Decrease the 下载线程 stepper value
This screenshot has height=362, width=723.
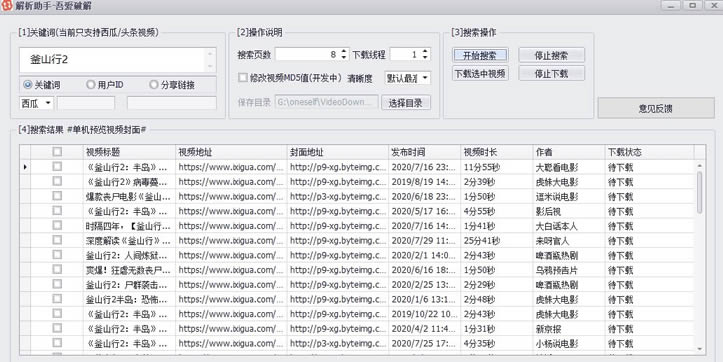425,57
